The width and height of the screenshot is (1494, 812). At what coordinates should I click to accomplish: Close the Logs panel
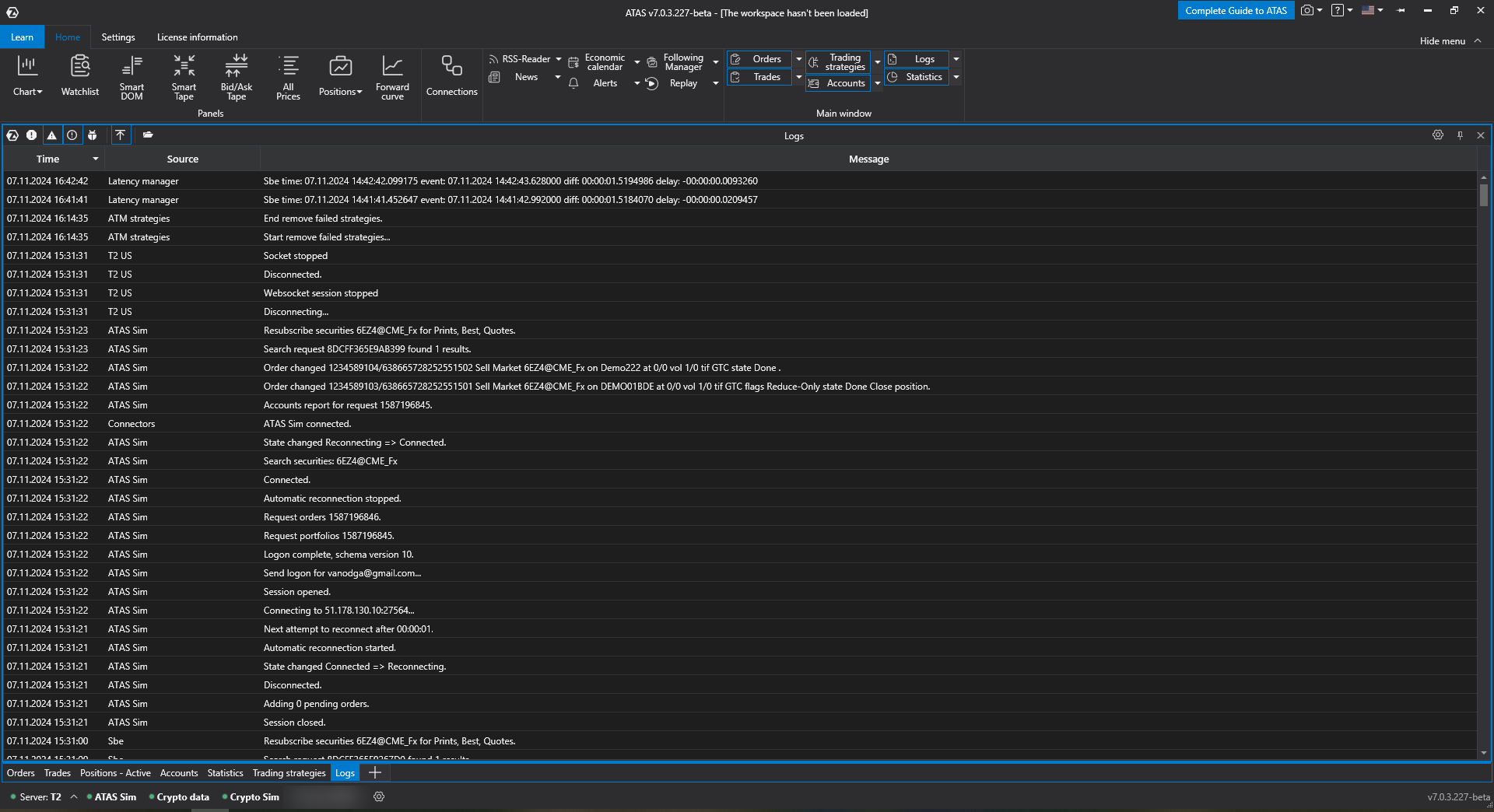(x=1481, y=135)
